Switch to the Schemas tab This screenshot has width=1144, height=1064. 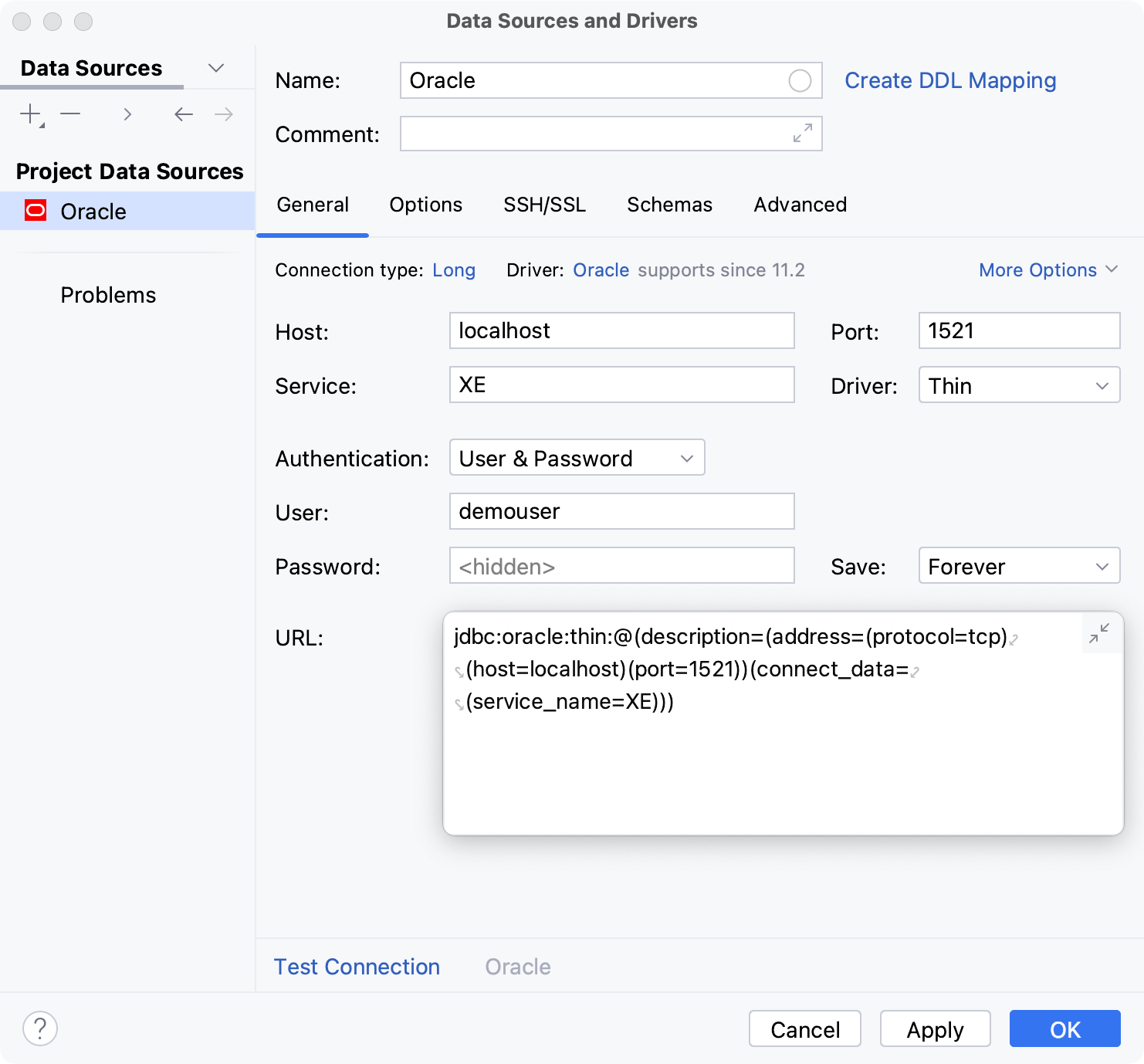pyautogui.click(x=668, y=205)
